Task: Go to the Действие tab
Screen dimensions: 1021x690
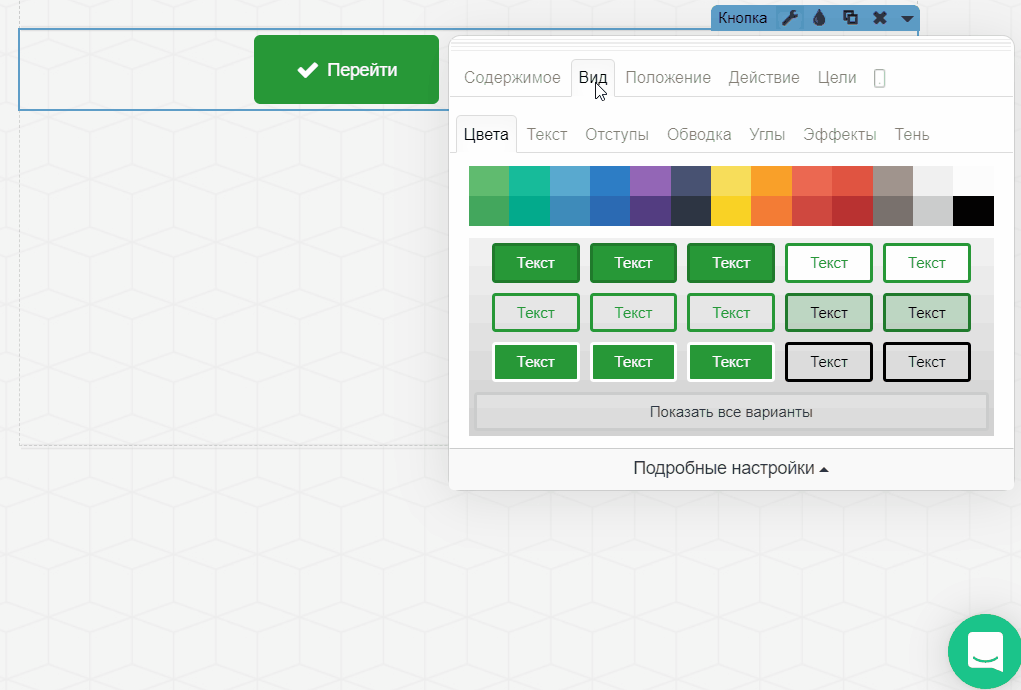Action: tap(763, 78)
